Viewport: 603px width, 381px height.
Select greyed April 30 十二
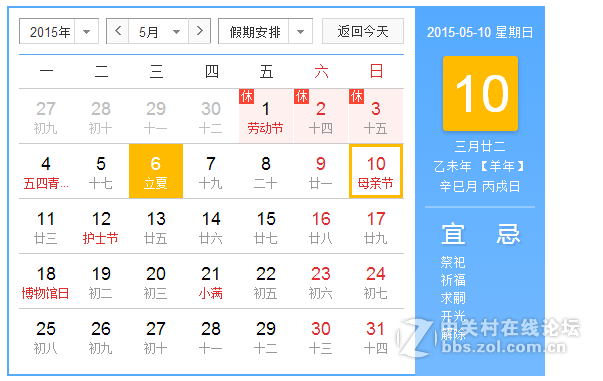pyautogui.click(x=211, y=116)
